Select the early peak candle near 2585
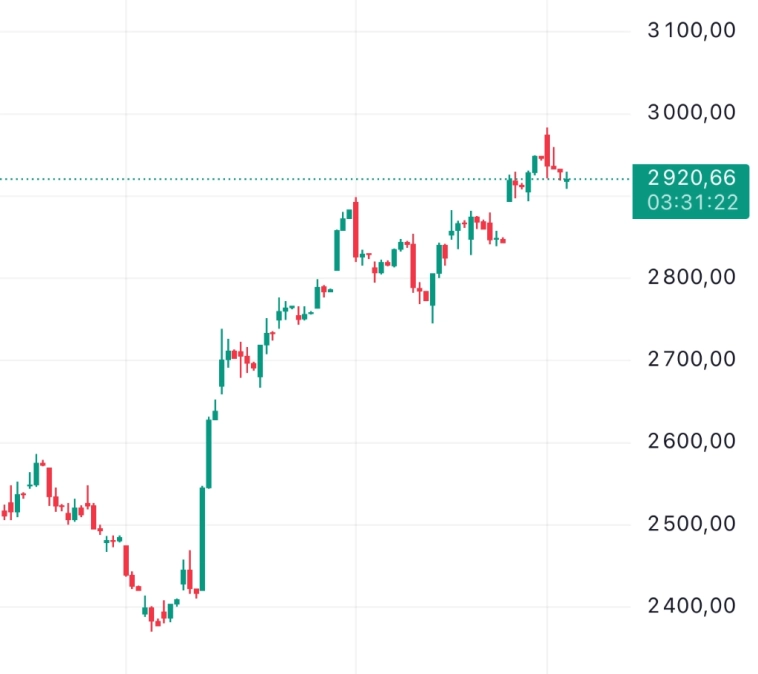The height and width of the screenshot is (674, 758). tap(36, 472)
